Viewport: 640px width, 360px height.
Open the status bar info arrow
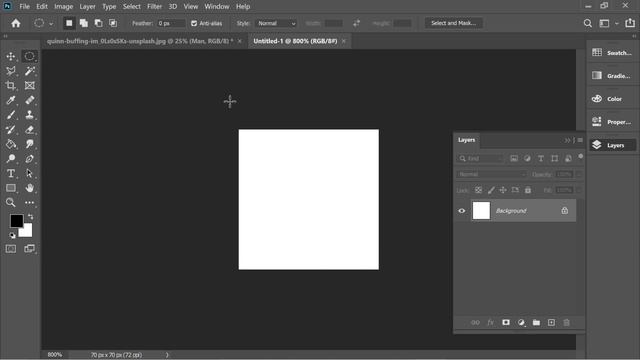pyautogui.click(x=167, y=355)
